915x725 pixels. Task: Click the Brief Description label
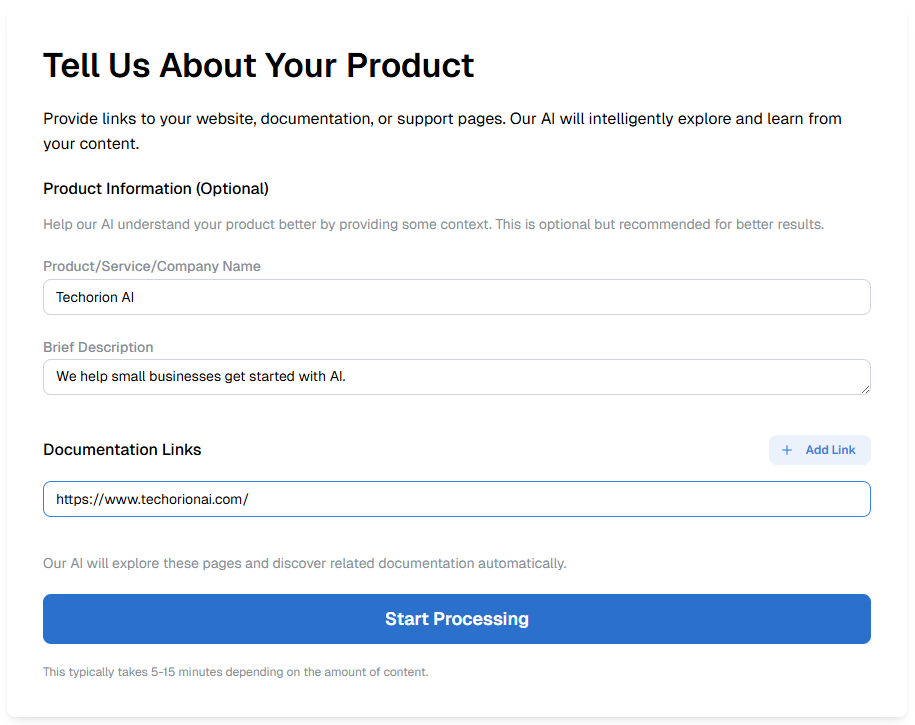point(98,347)
